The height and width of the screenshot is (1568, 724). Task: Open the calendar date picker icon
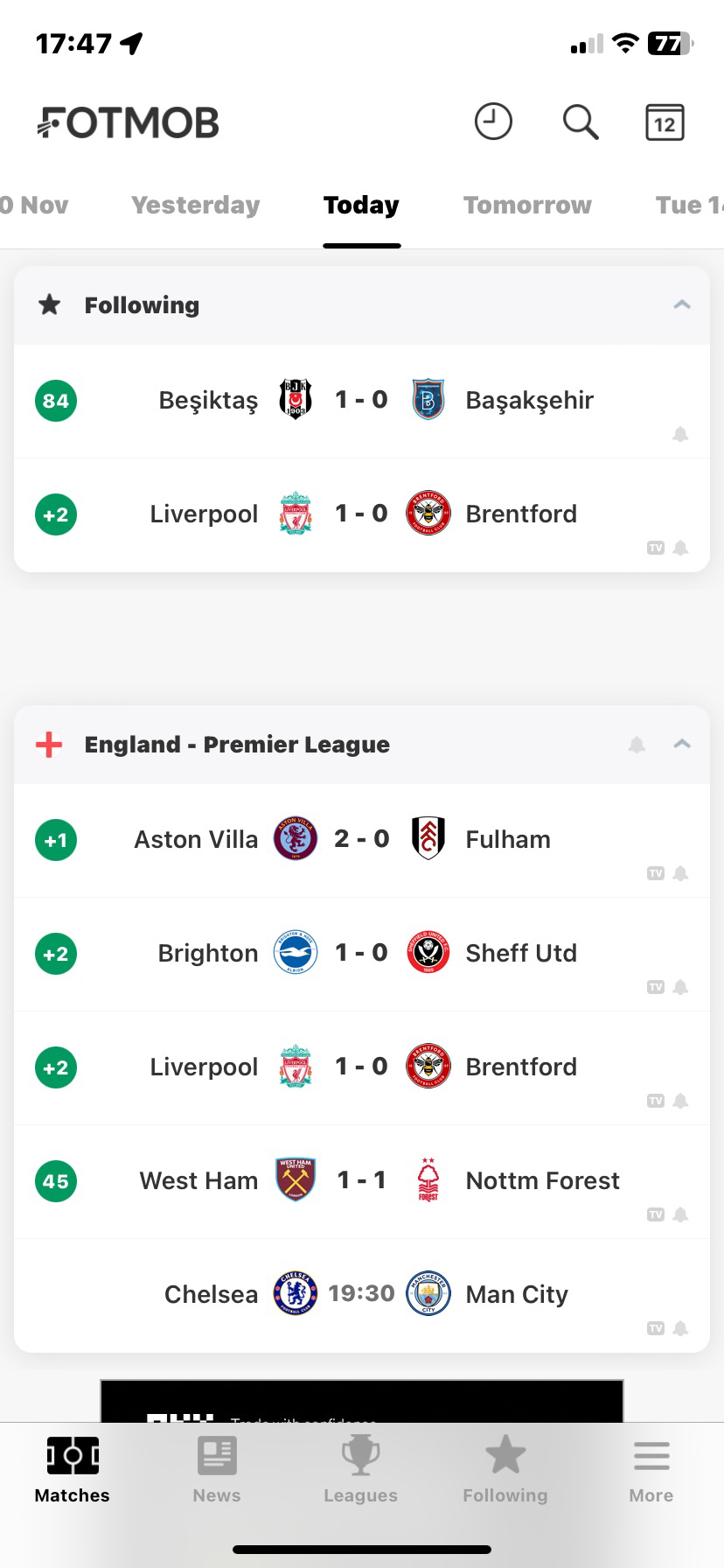pos(665,122)
